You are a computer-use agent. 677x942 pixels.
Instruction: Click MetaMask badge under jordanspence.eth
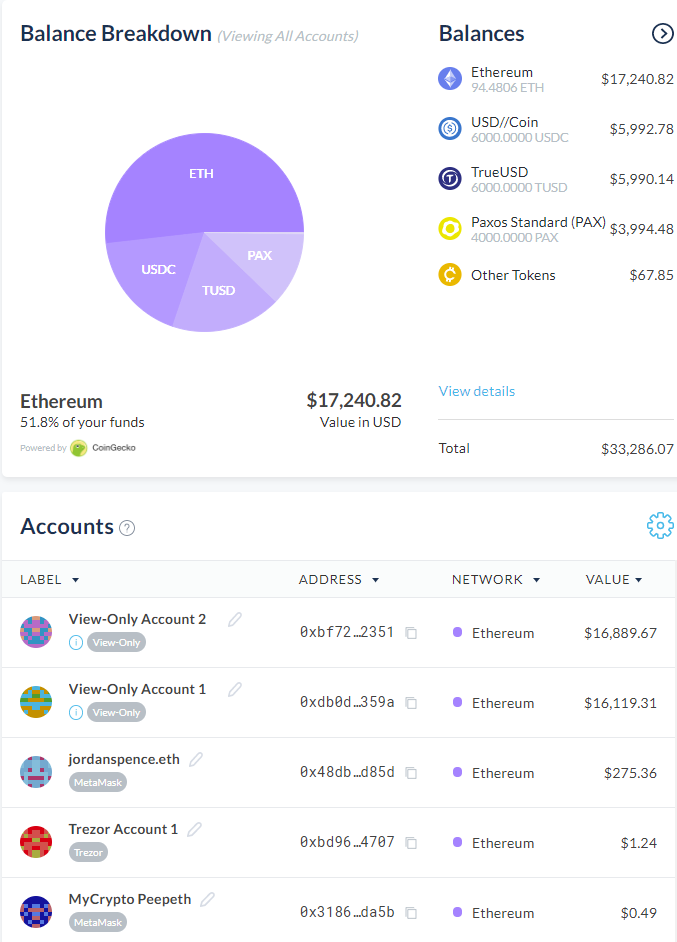98,782
